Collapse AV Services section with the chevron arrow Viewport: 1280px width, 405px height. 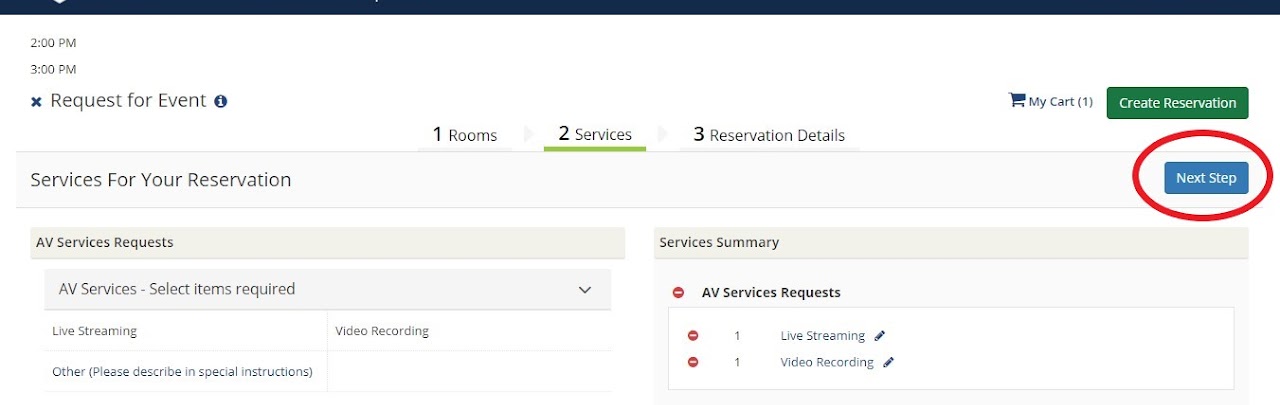585,290
